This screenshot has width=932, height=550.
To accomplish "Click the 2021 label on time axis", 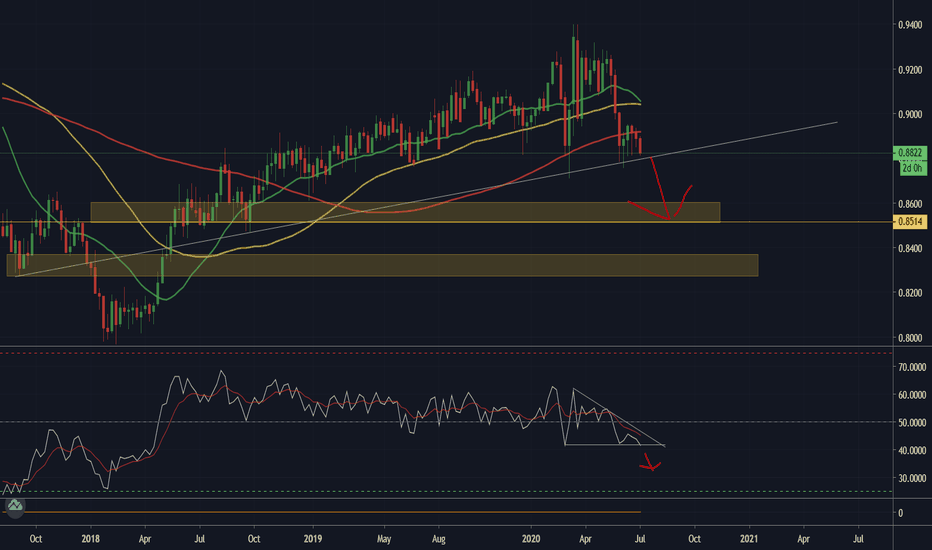I will 749,539.
